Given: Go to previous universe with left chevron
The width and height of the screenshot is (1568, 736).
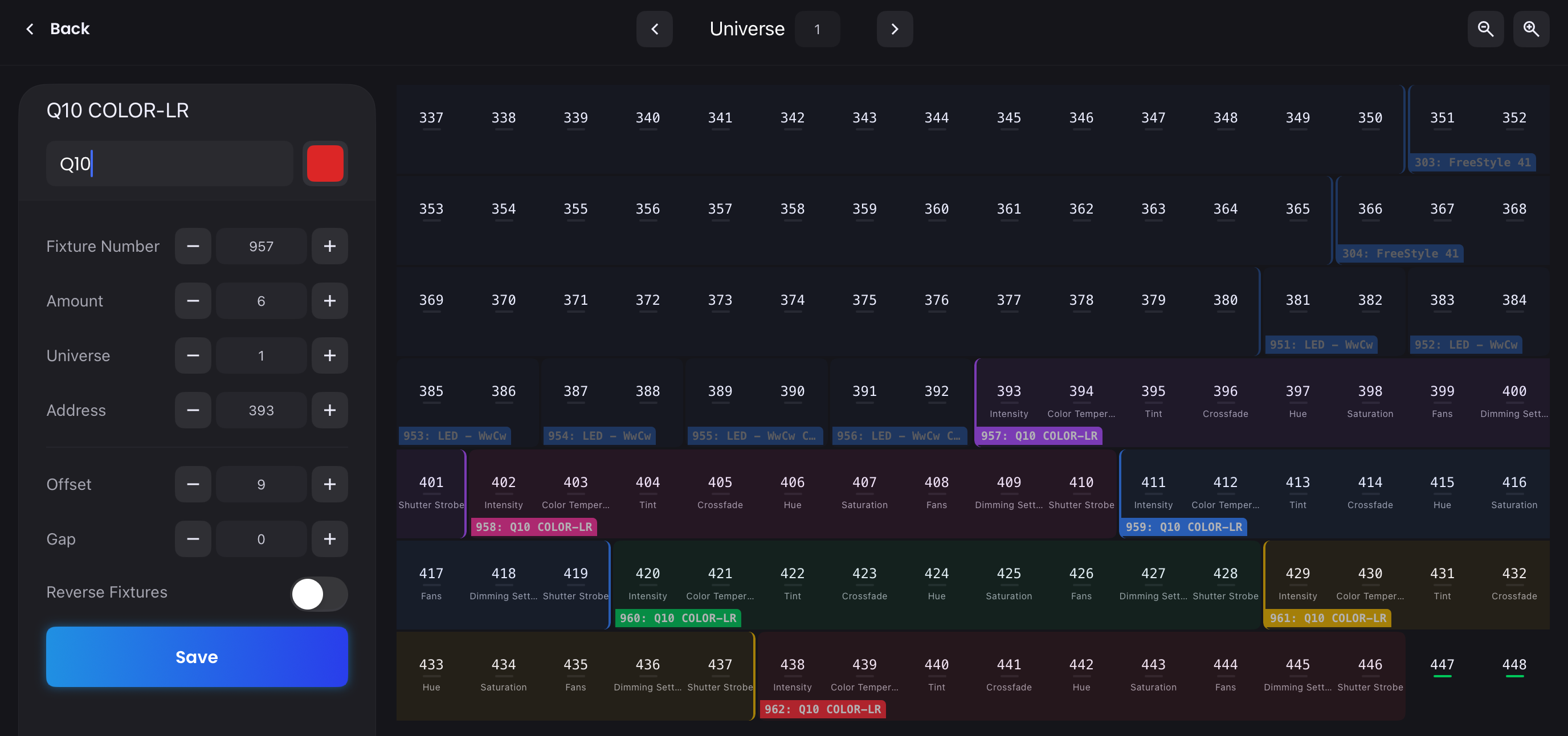Looking at the screenshot, I should pyautogui.click(x=654, y=28).
